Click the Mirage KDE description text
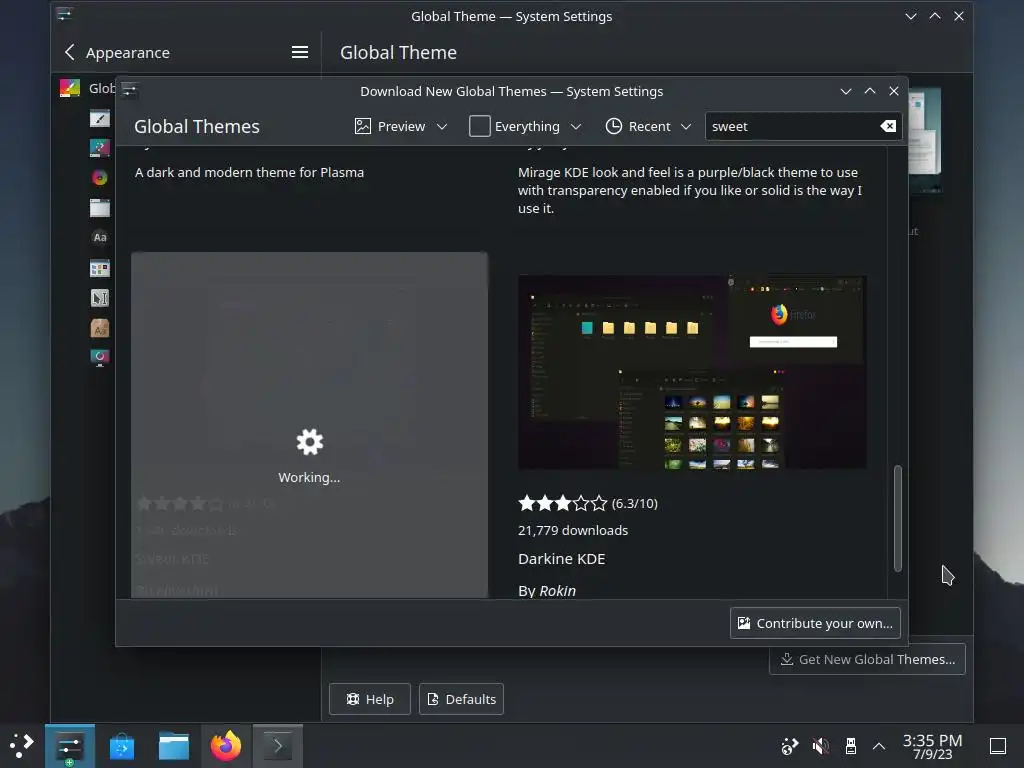Screen dimensions: 1024x768 690,190
